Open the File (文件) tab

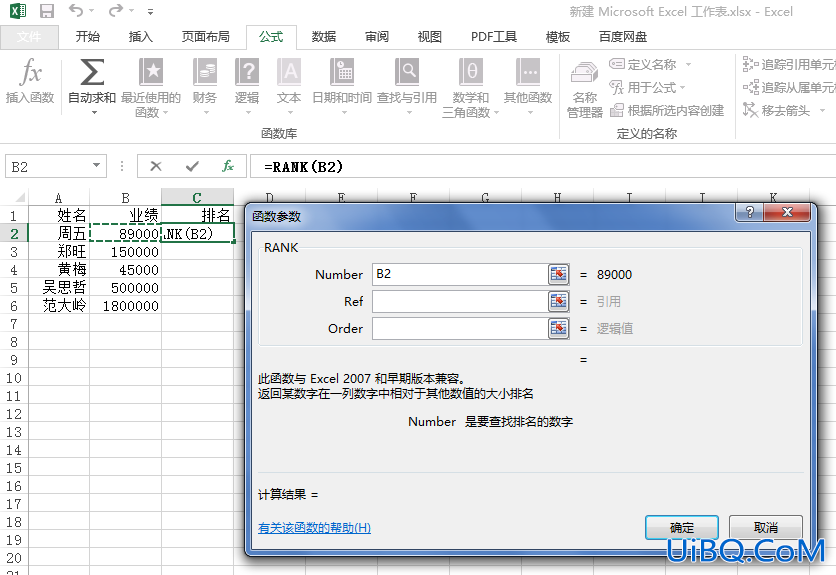click(29, 37)
